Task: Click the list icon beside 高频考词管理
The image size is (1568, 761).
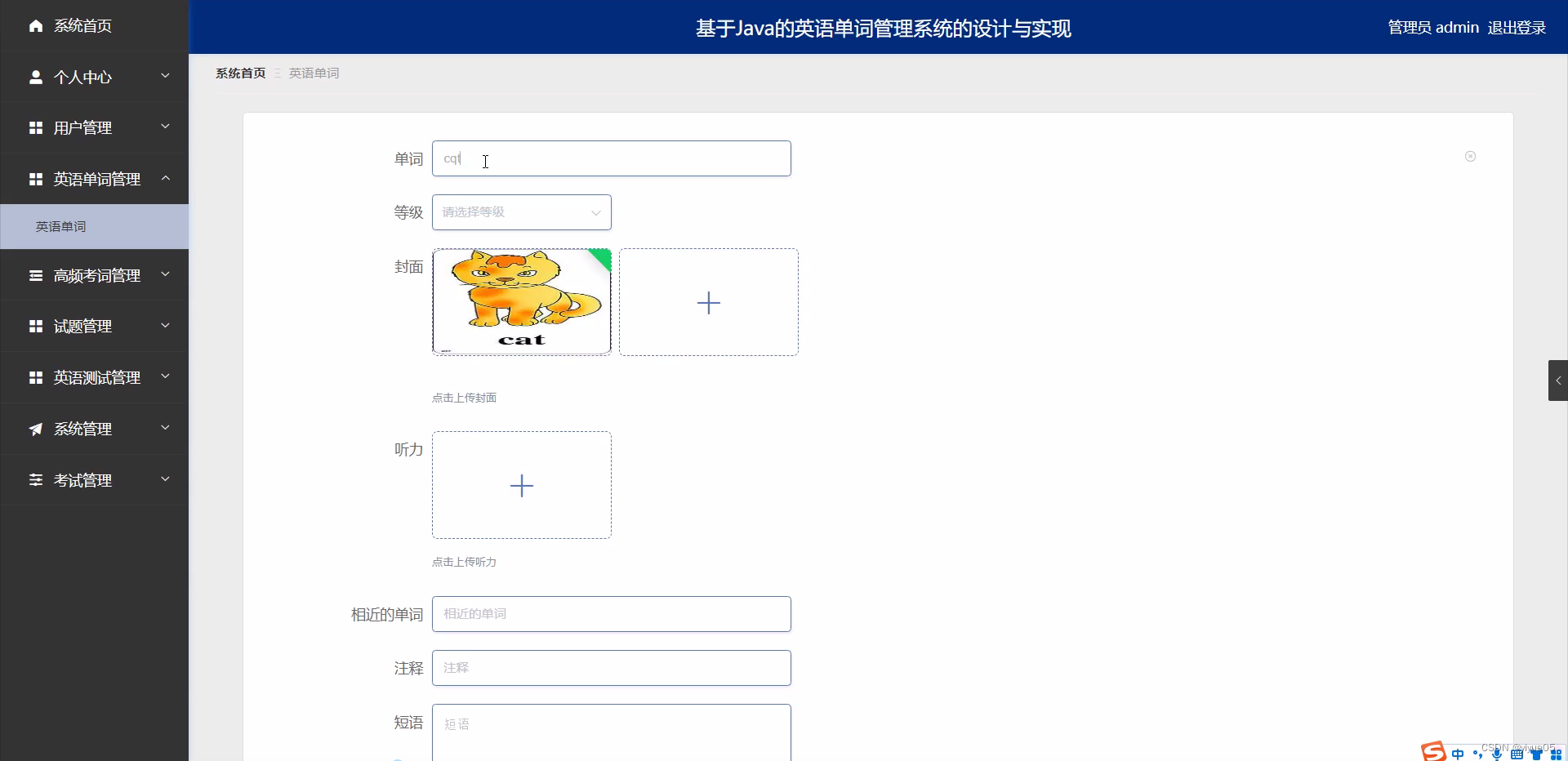Action: tap(35, 275)
